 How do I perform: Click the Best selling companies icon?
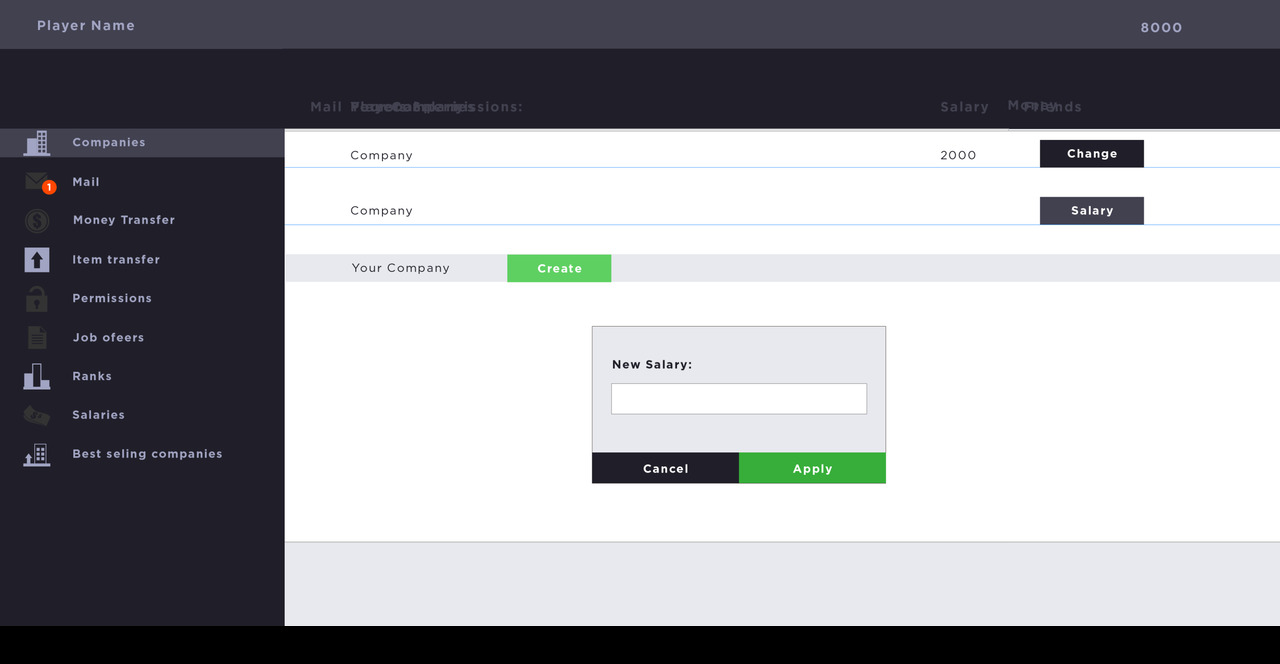coord(37,455)
